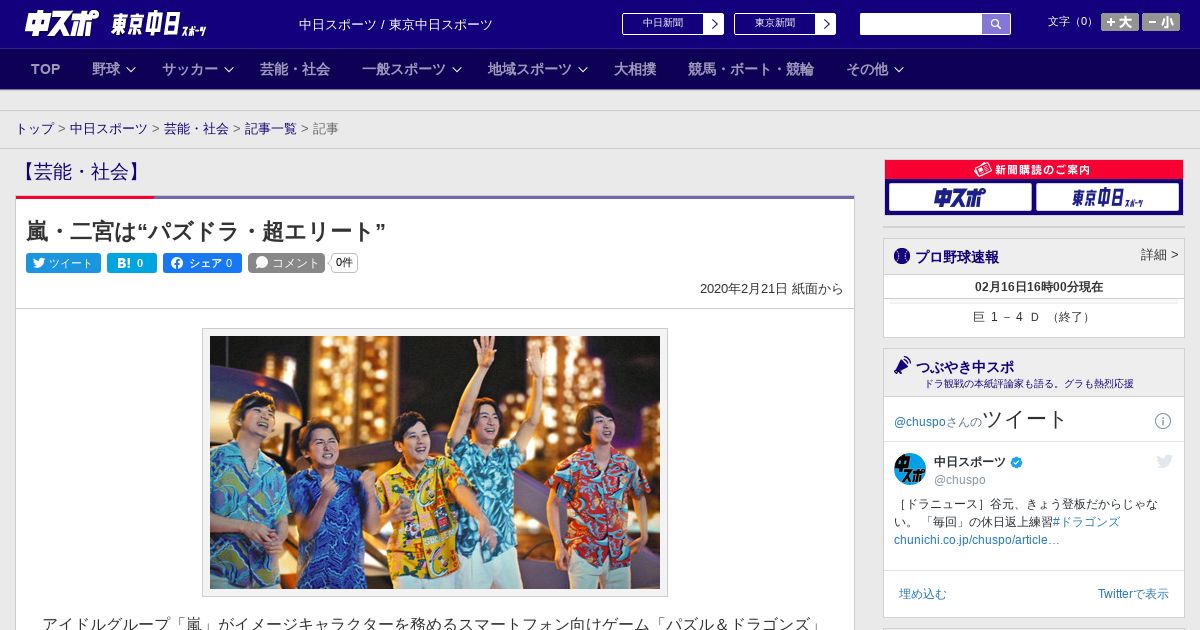Viewport: 1200px width, 630px height.
Task: Open the その他 menu
Action: 867,69
